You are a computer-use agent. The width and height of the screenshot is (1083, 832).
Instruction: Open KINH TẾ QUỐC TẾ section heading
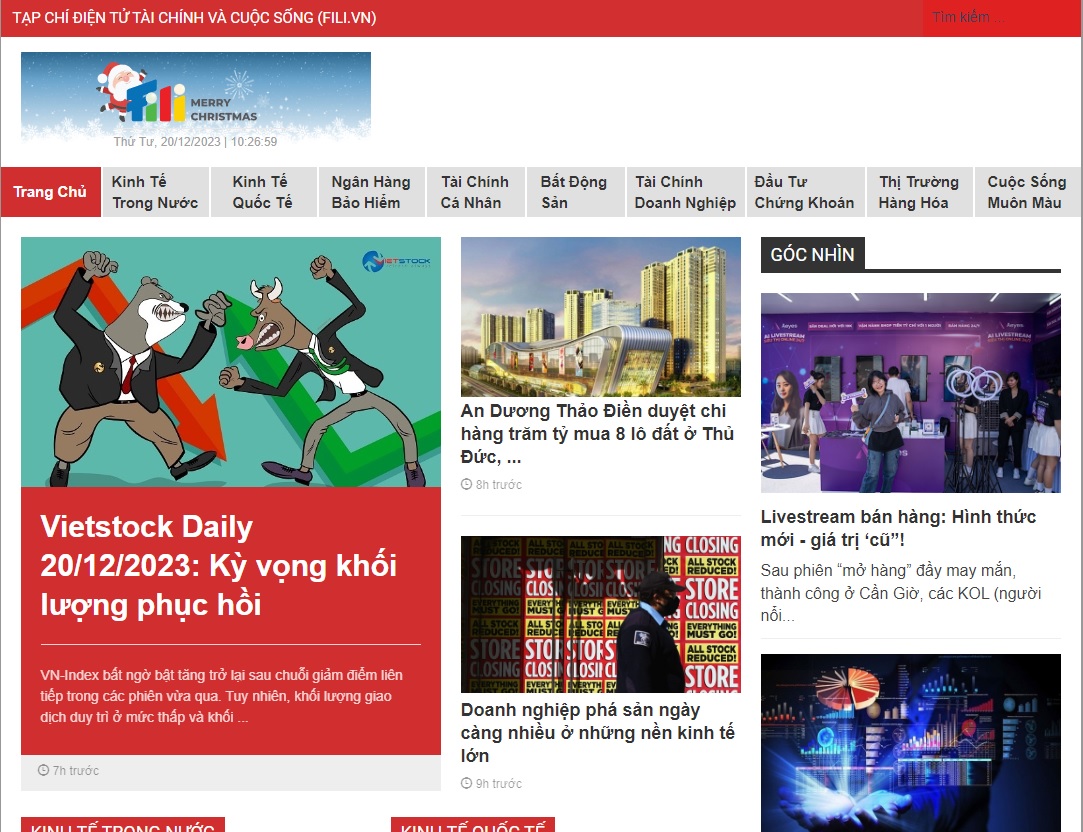point(473,826)
